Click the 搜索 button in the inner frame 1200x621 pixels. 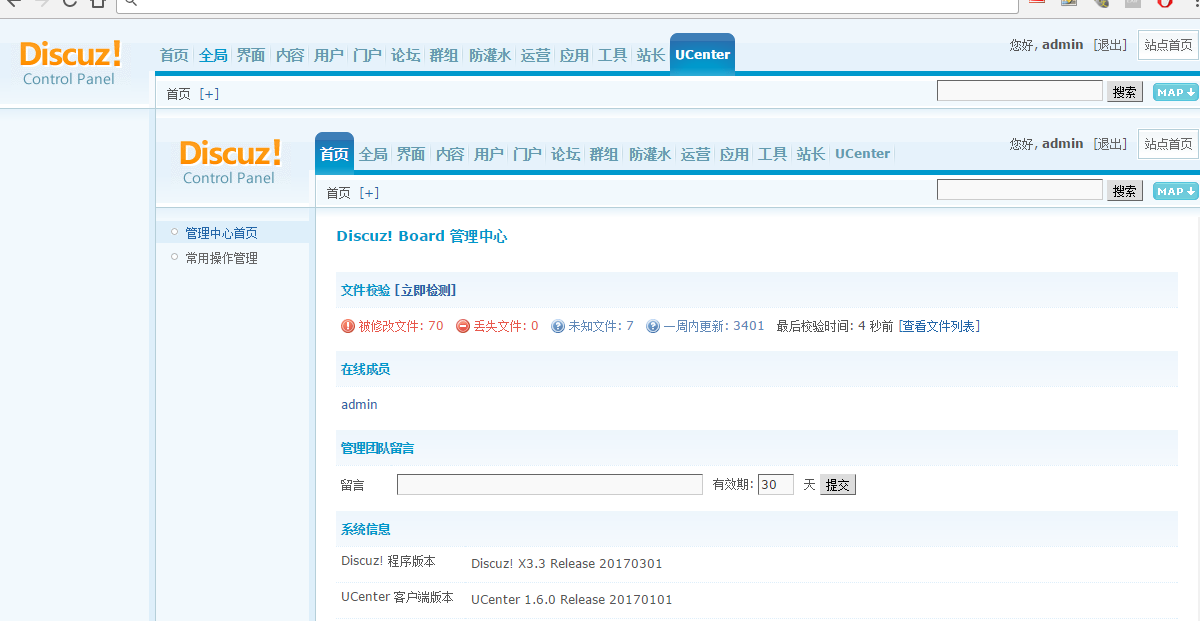(x=1125, y=191)
